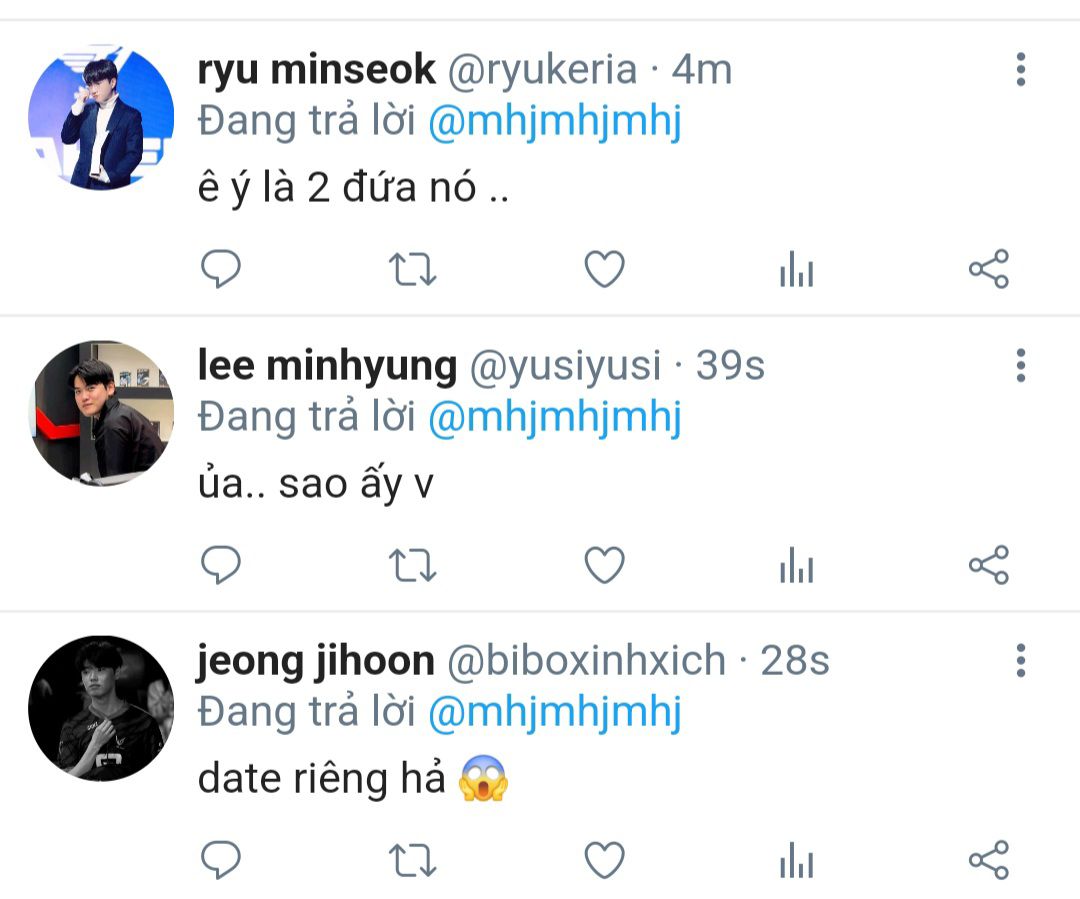Image resolution: width=1080 pixels, height=899 pixels.
Task: Share lee minhyung's tweet
Action: tap(989, 565)
